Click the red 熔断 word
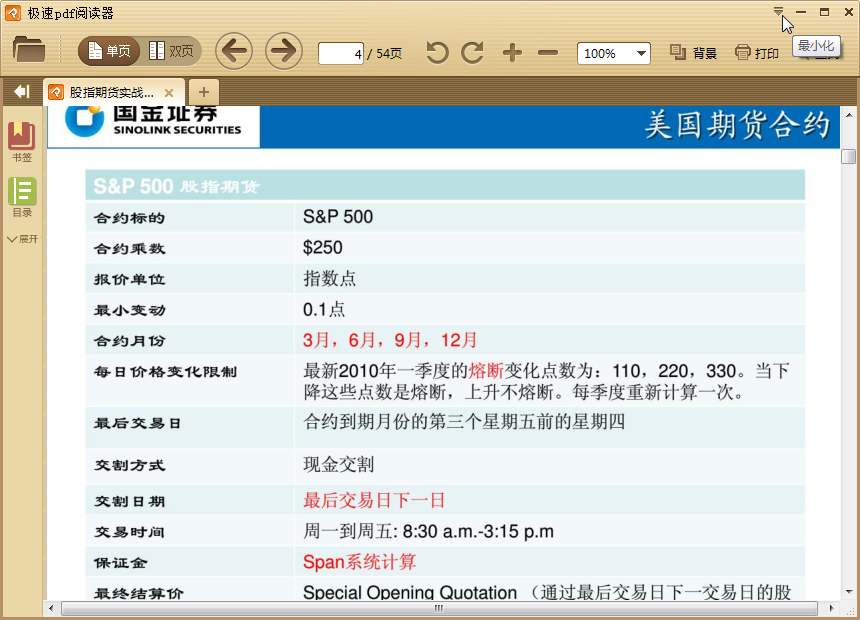This screenshot has width=860, height=620. pos(486,371)
